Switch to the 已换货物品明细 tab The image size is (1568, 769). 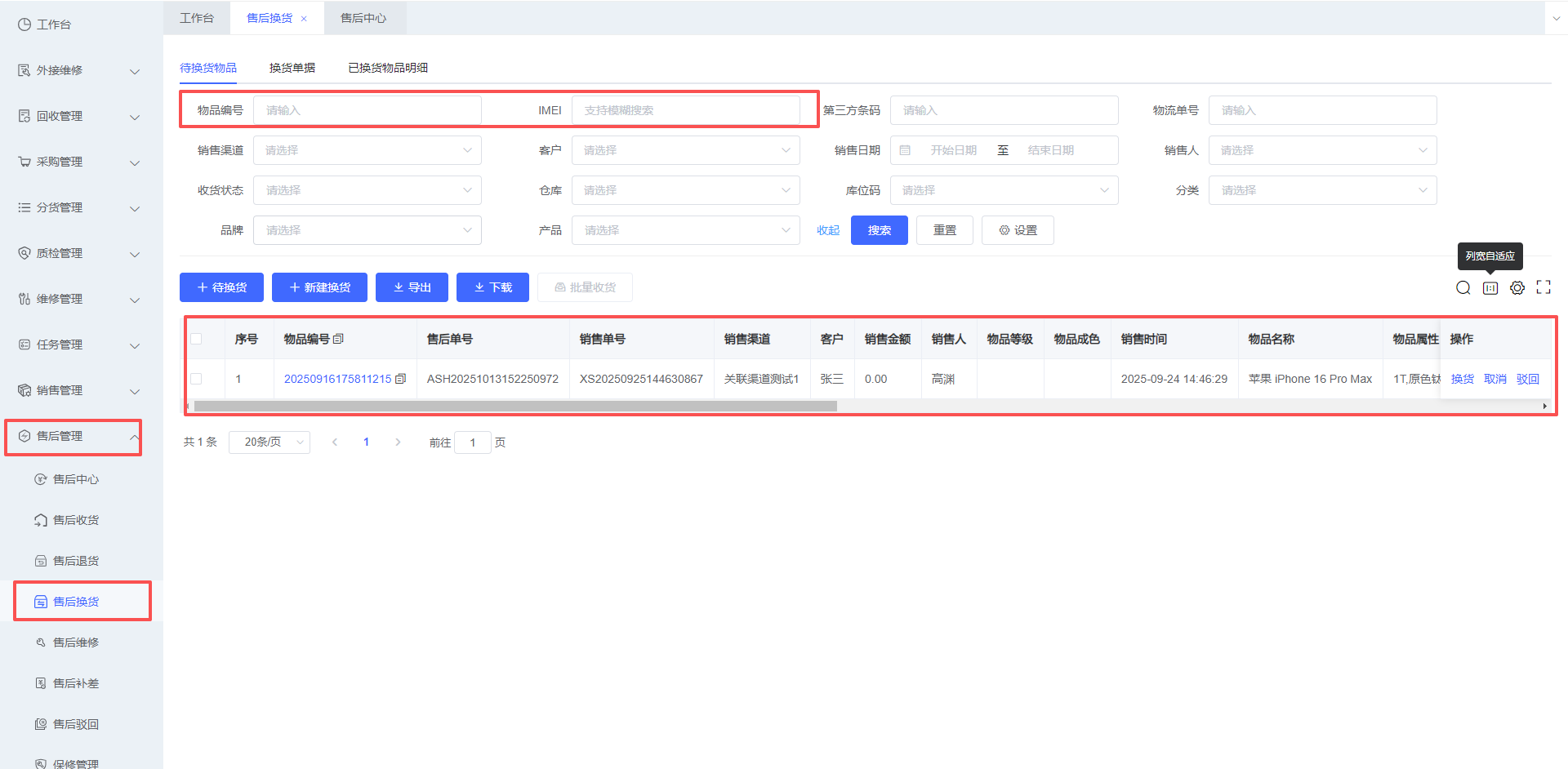coord(388,68)
